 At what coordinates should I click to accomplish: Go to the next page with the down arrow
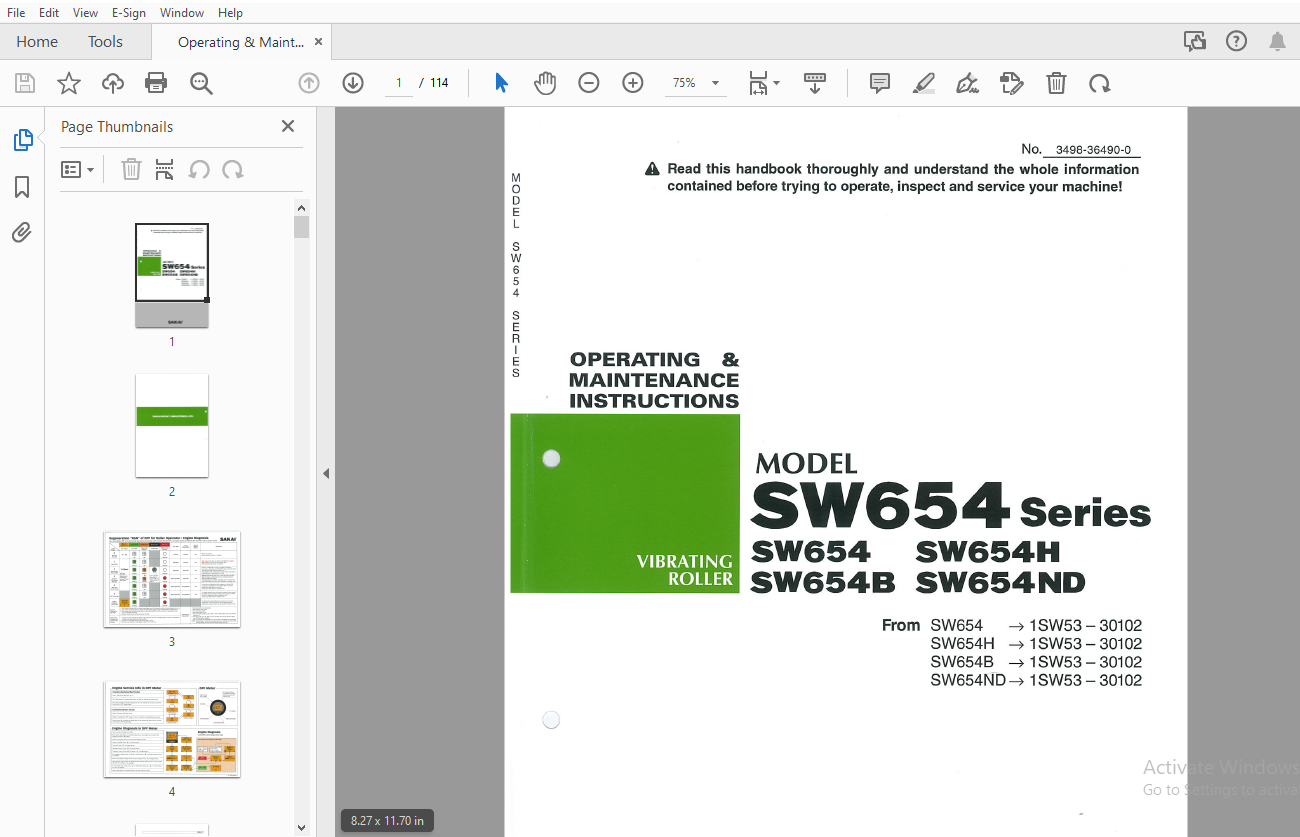[x=353, y=83]
